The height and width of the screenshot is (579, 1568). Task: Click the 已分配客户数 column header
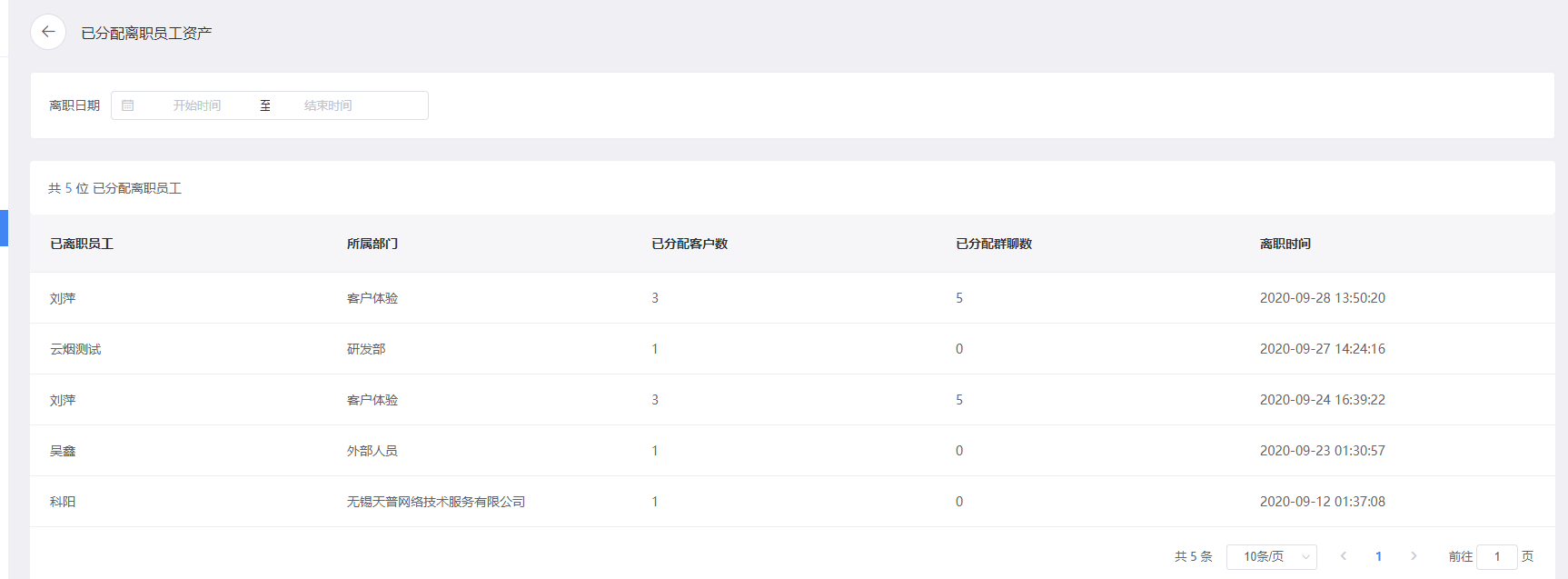point(690,244)
